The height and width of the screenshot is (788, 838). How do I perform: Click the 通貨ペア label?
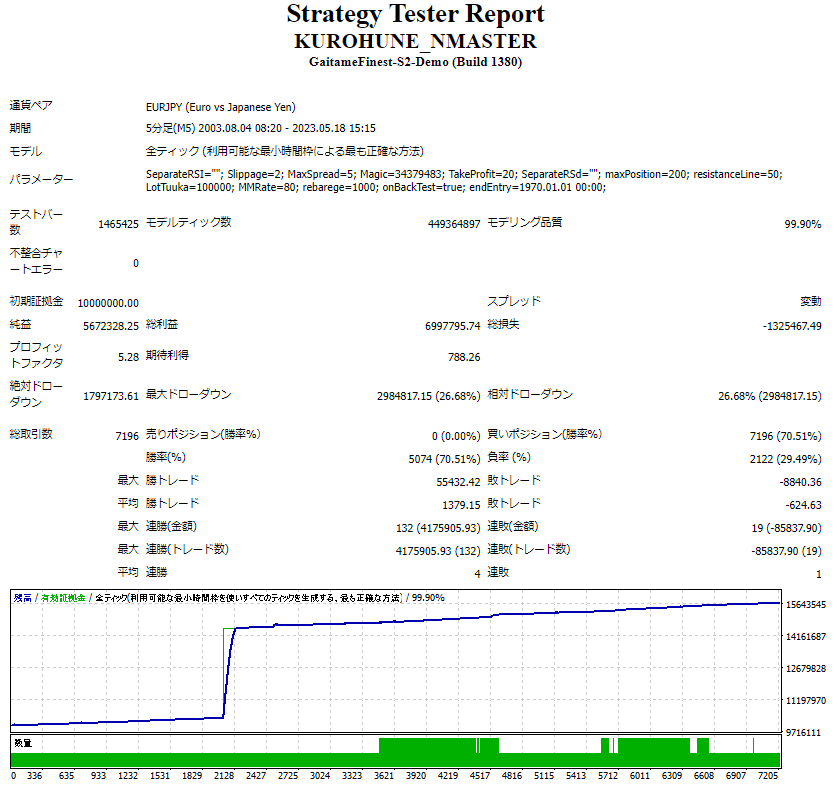[x=31, y=105]
